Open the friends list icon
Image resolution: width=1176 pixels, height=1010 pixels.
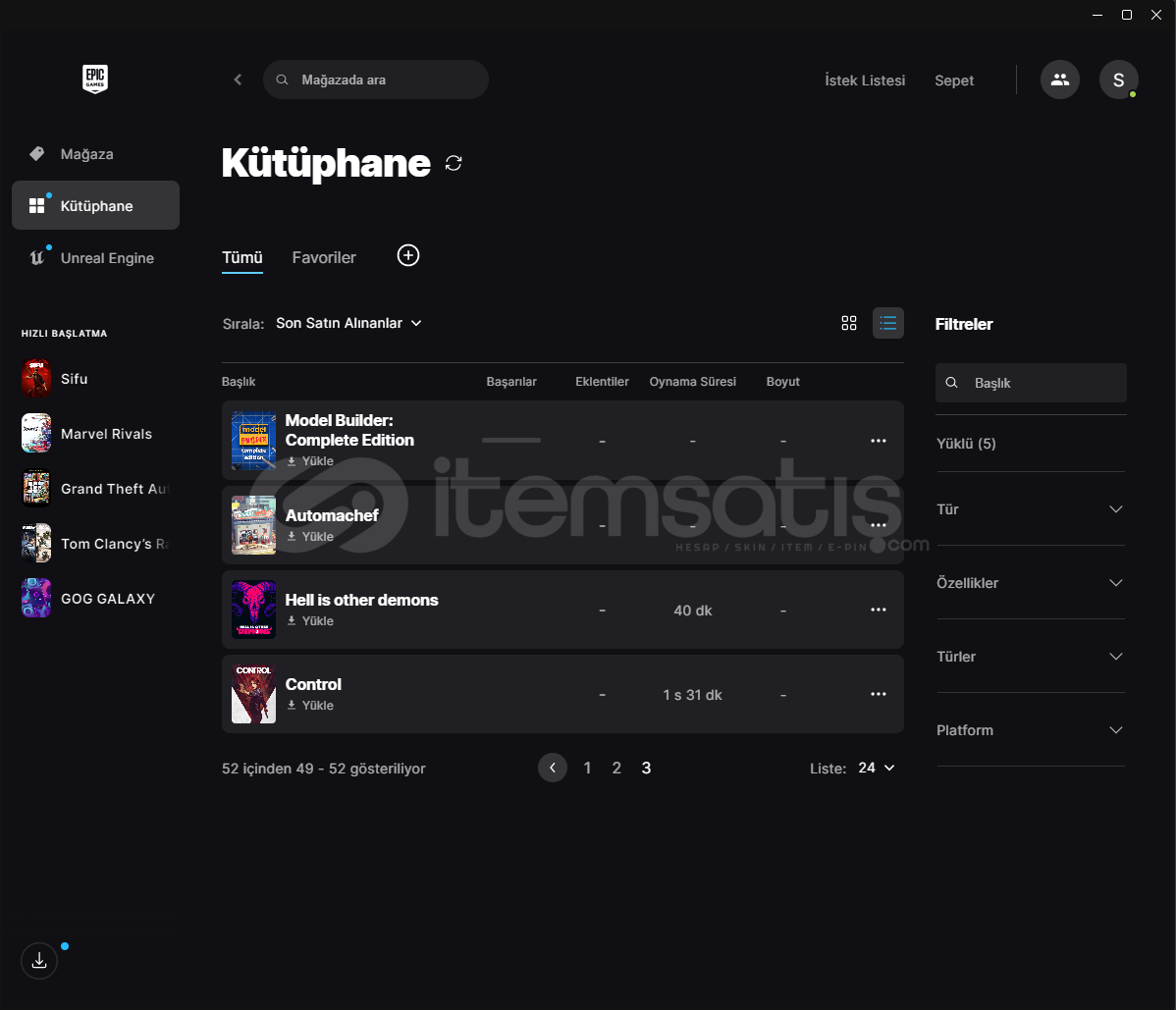[x=1060, y=80]
